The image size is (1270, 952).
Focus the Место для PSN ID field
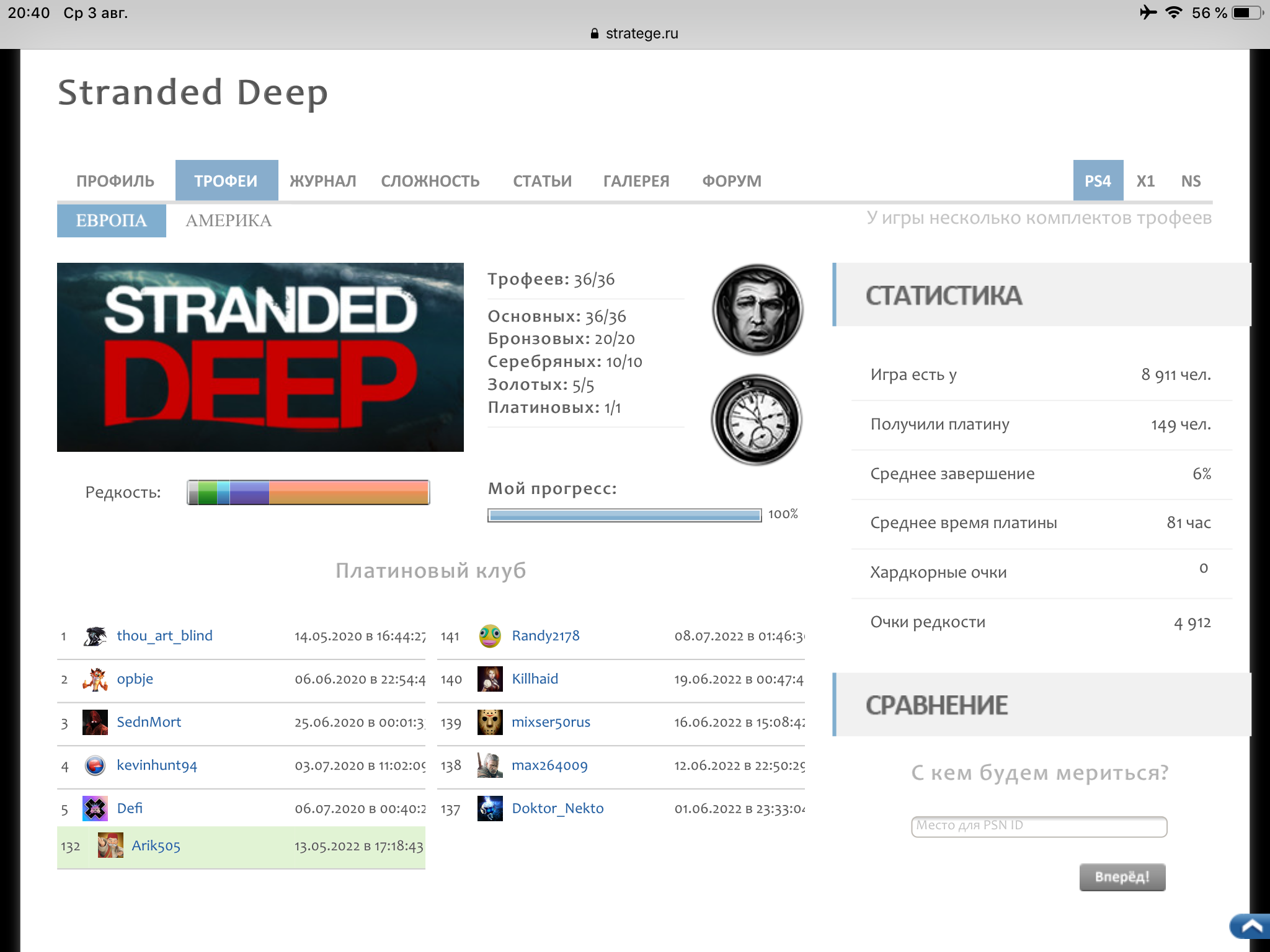coord(1039,826)
